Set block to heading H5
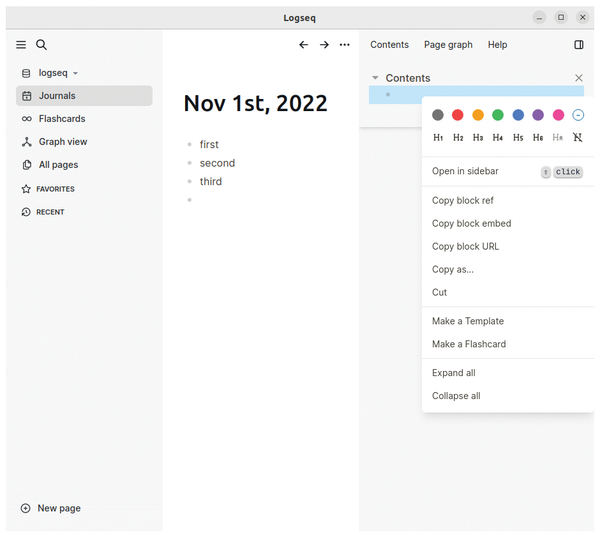The width and height of the screenshot is (600, 537). click(518, 137)
